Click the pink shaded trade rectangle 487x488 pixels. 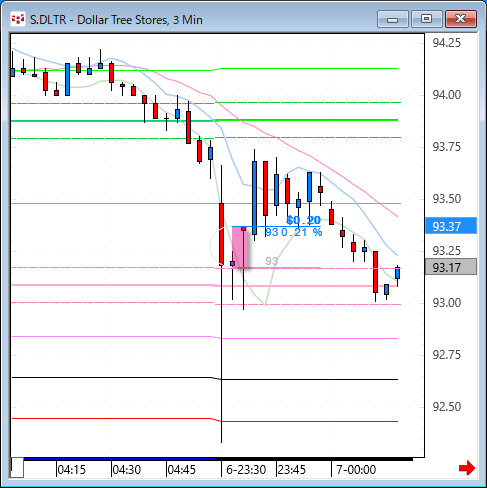click(239, 247)
